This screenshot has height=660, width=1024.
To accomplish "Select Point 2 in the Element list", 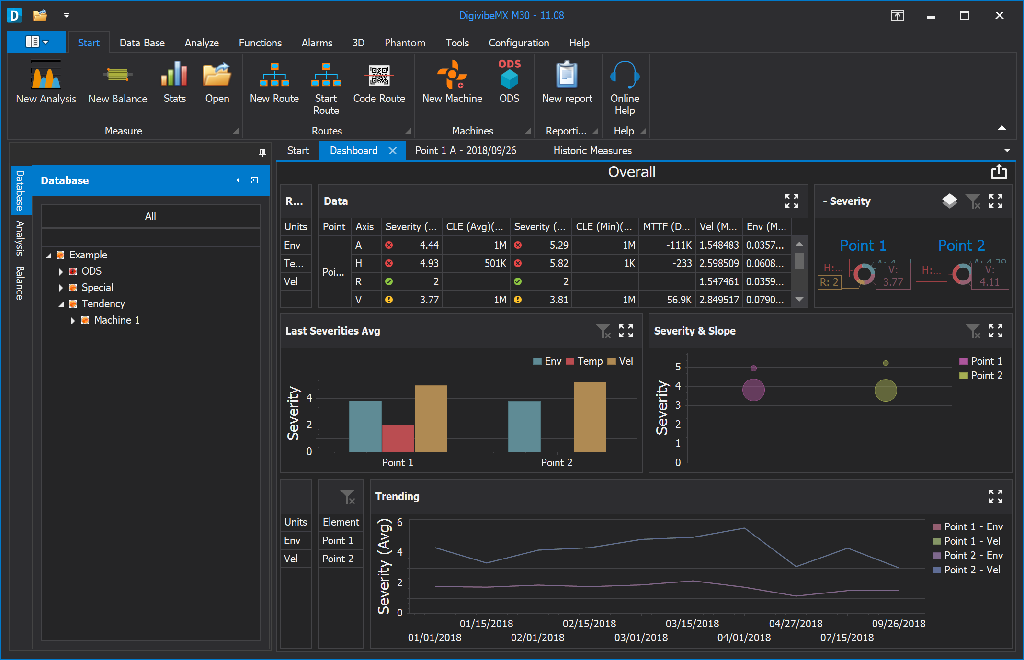I will coord(338,559).
